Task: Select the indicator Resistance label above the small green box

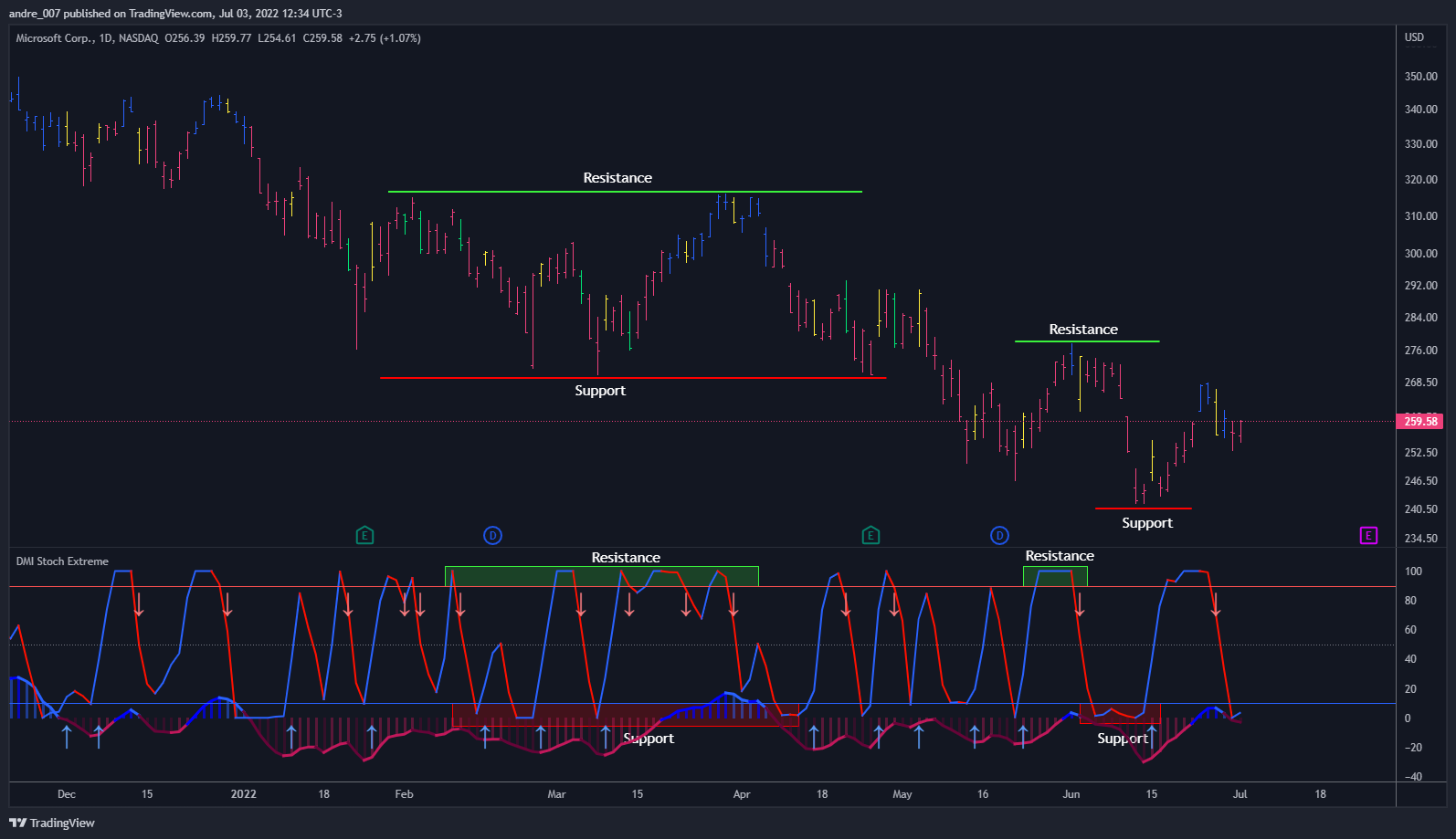Action: (1060, 556)
